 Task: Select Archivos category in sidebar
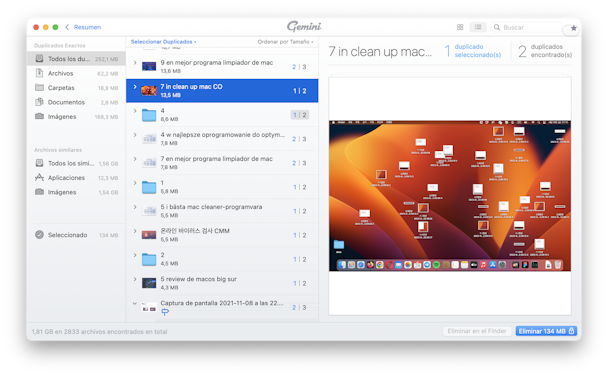tap(76, 73)
